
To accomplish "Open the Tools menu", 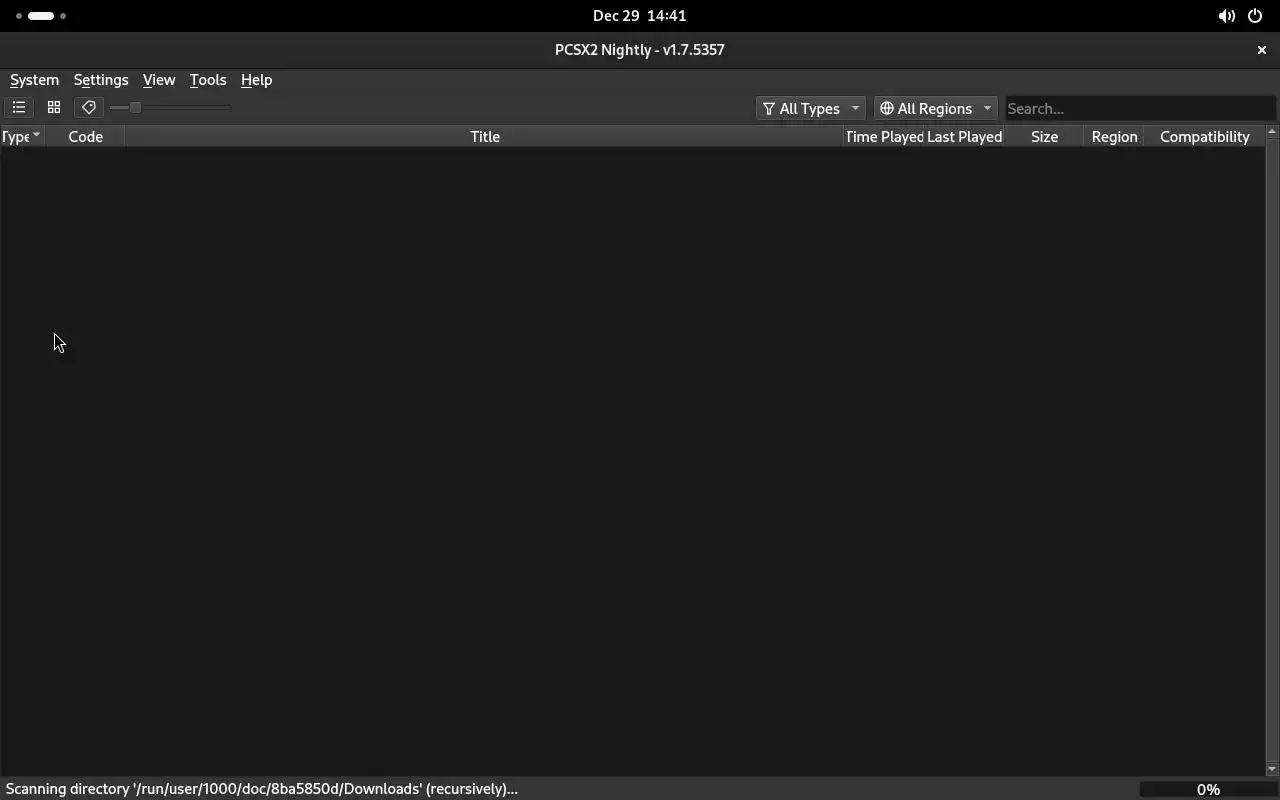I will coord(208,80).
